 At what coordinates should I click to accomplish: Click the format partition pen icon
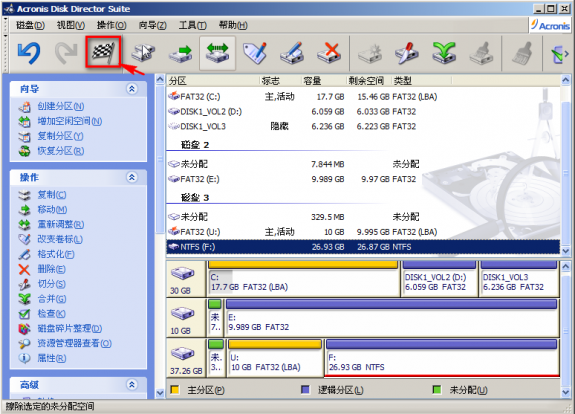pyautogui.click(x=292, y=54)
